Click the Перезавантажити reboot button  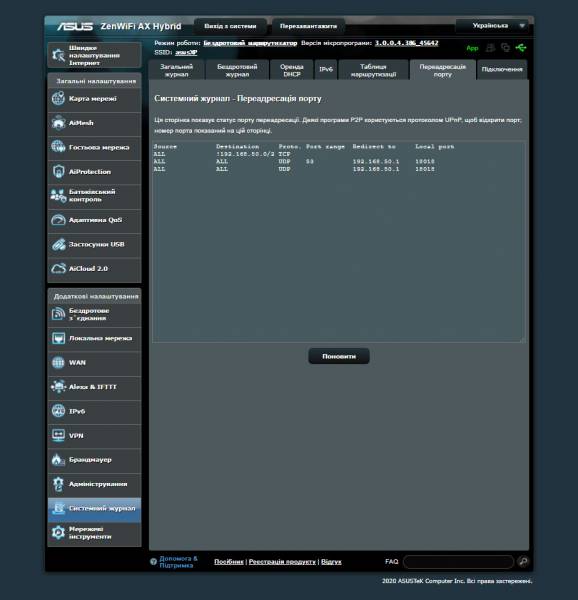point(308,26)
